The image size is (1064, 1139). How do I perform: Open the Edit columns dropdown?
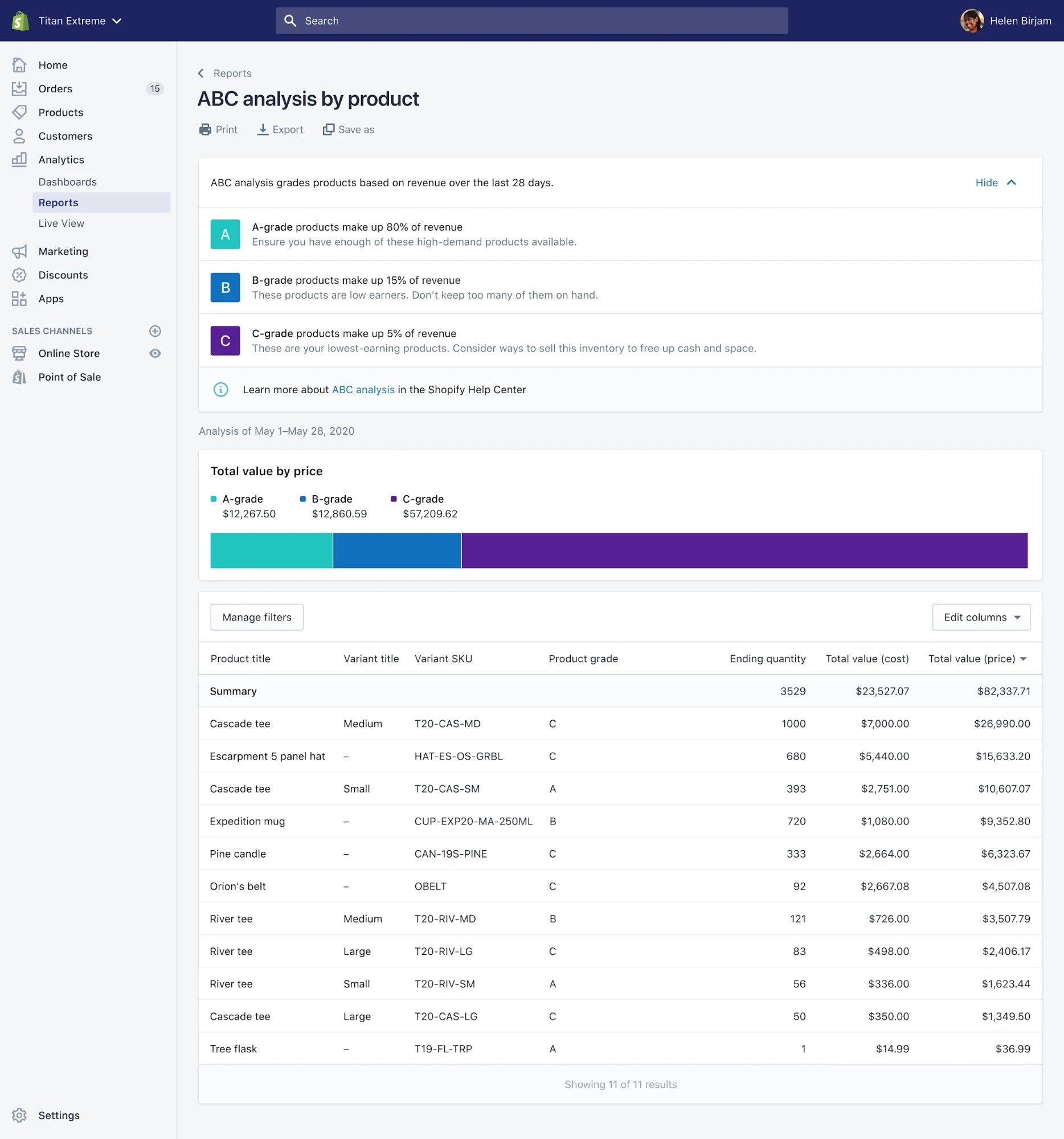tap(980, 617)
